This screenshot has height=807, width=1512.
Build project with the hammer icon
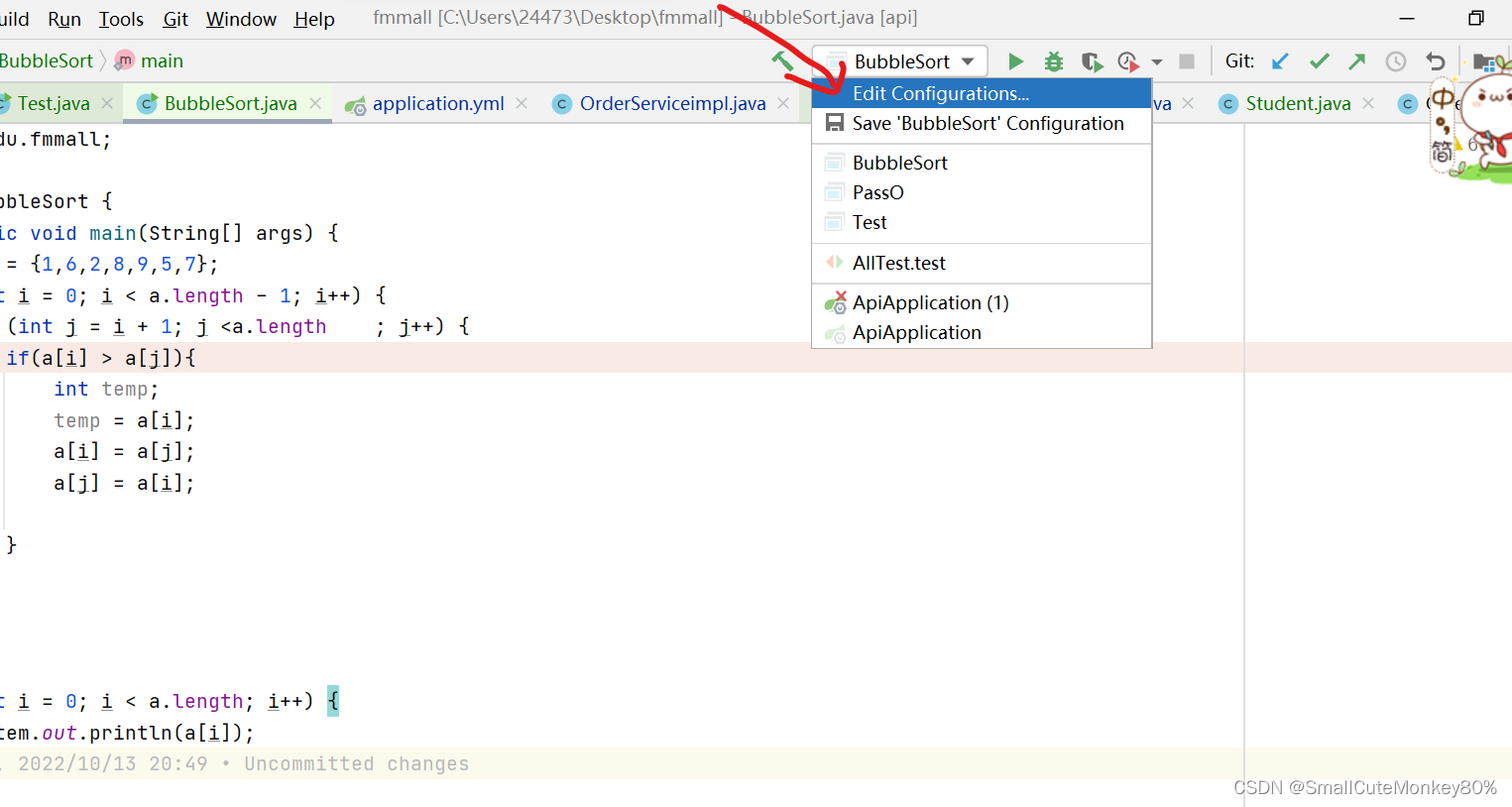pos(782,61)
